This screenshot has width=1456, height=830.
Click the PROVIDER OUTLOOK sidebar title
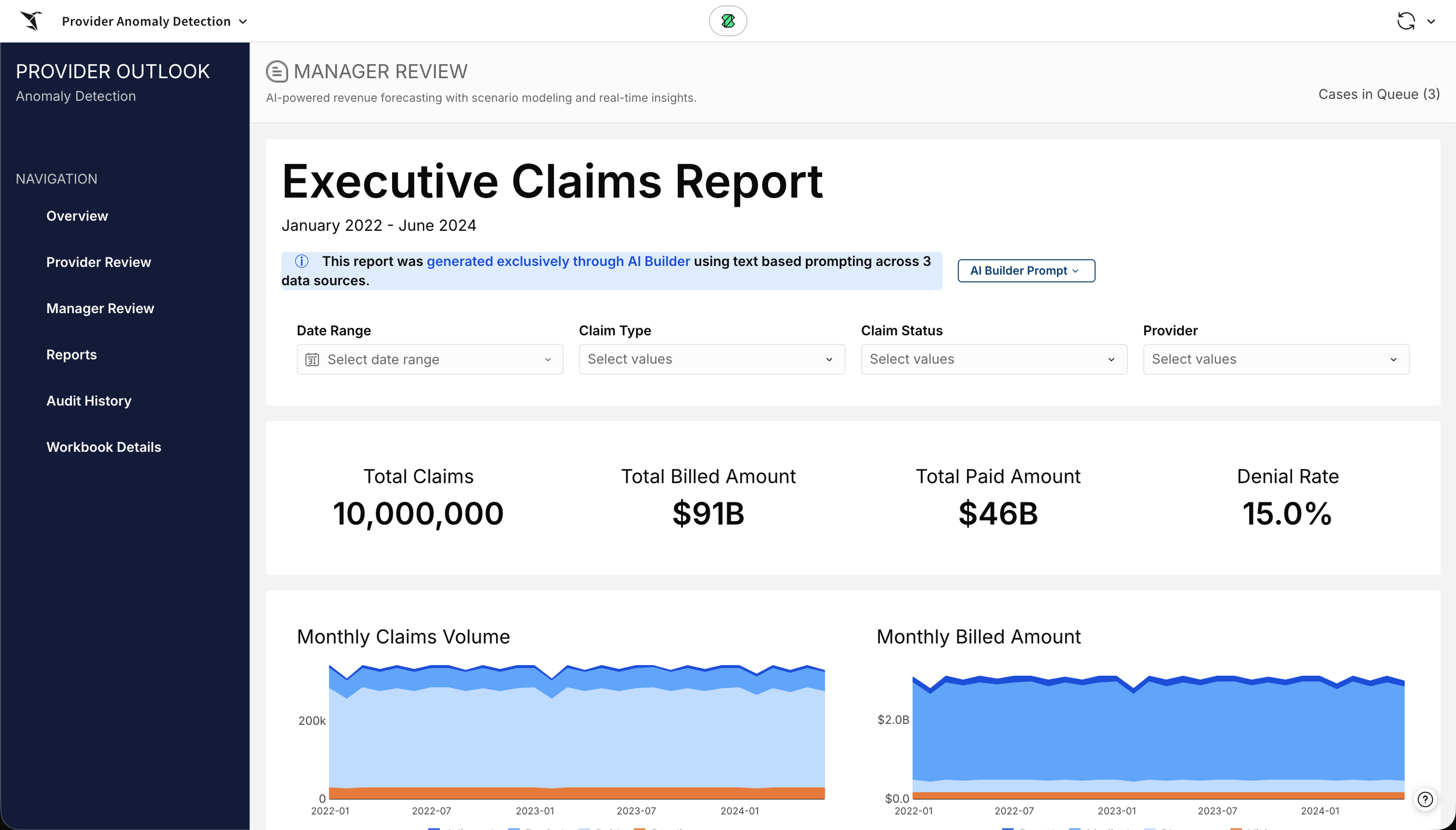coord(113,72)
